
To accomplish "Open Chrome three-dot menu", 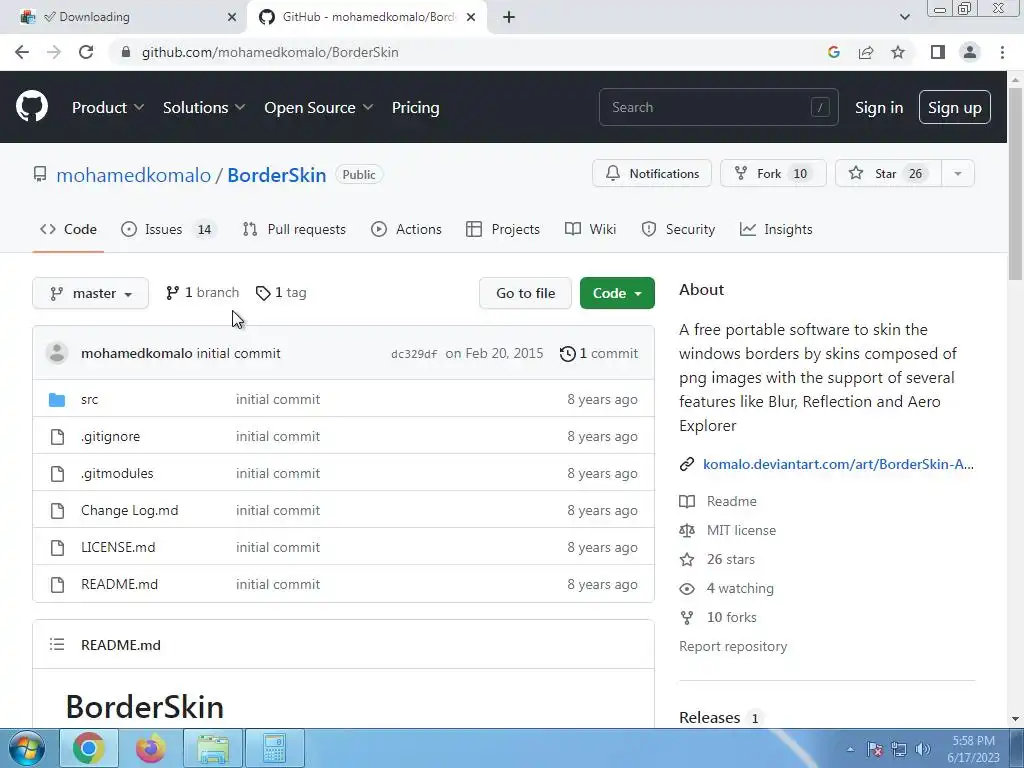I will coord(1002,52).
